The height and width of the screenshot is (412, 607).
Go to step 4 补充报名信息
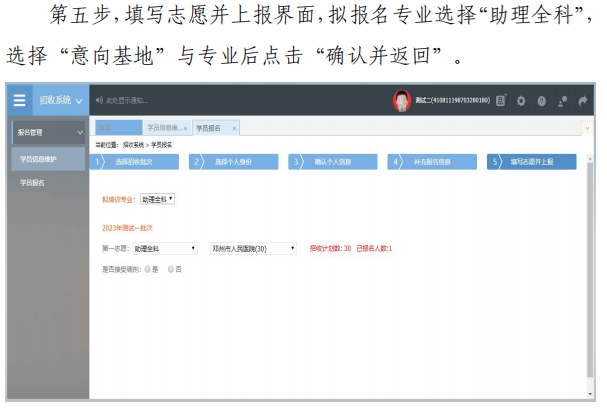pyautogui.click(x=432, y=162)
